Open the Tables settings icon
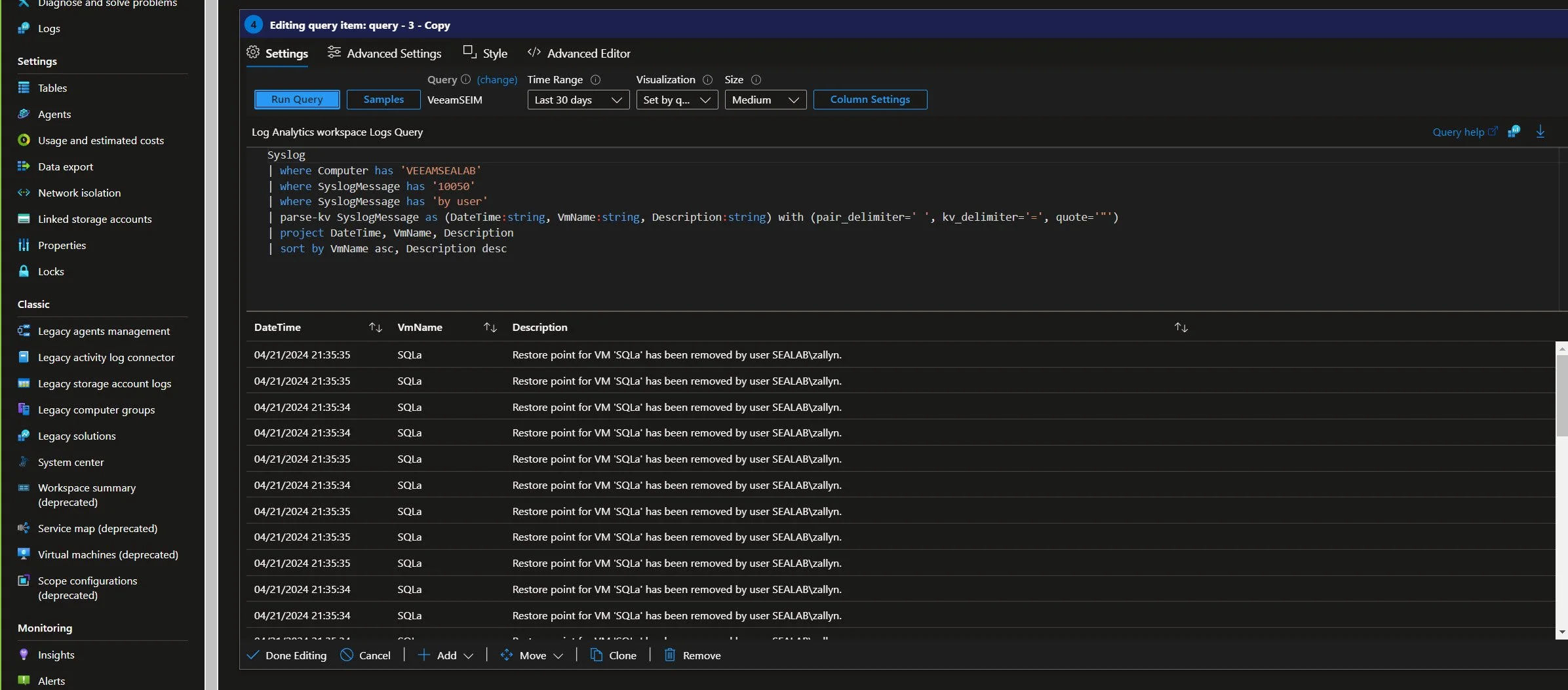Screen dimensions: 1568x690 [24, 88]
